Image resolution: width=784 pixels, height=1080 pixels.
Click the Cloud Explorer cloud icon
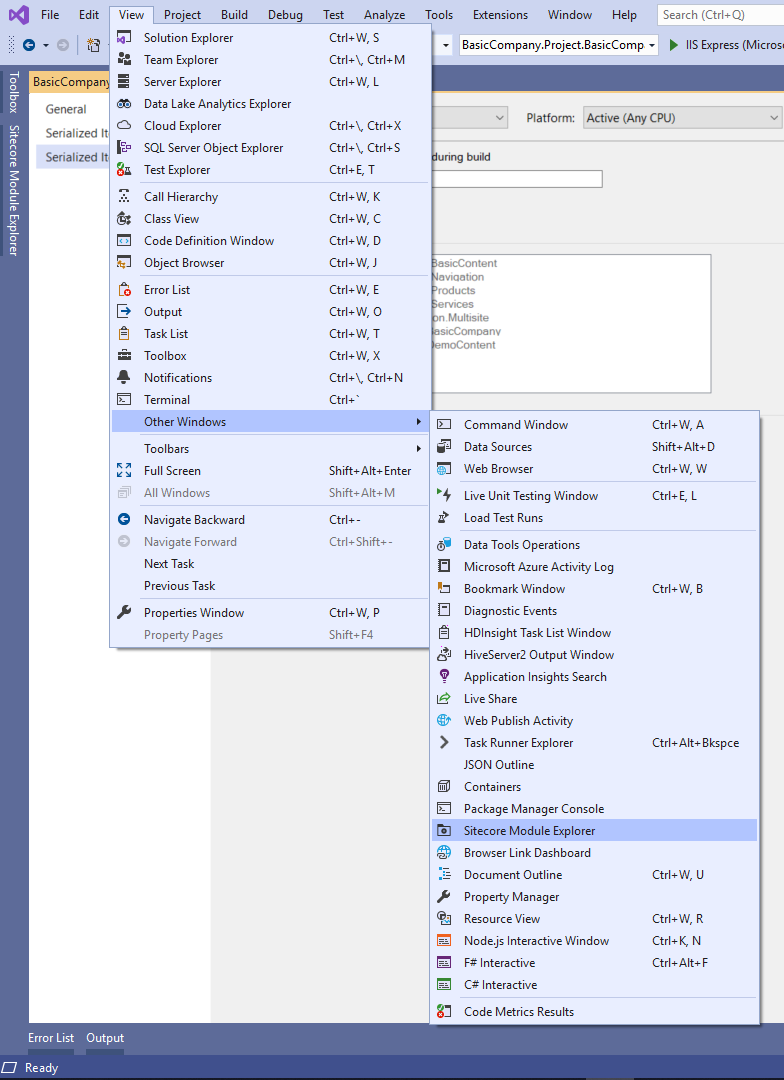pos(124,125)
